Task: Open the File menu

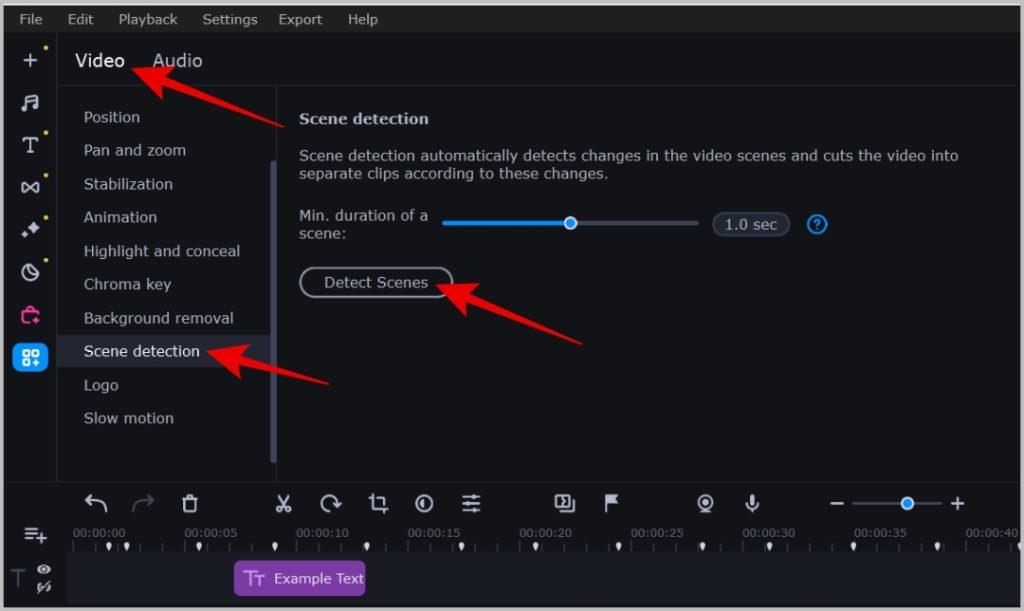Action: (31, 20)
